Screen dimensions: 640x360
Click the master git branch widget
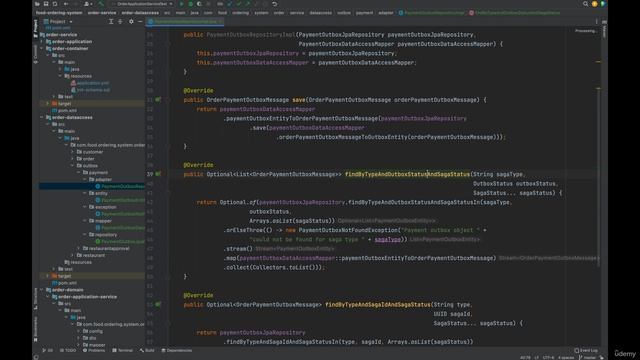pos(588,358)
